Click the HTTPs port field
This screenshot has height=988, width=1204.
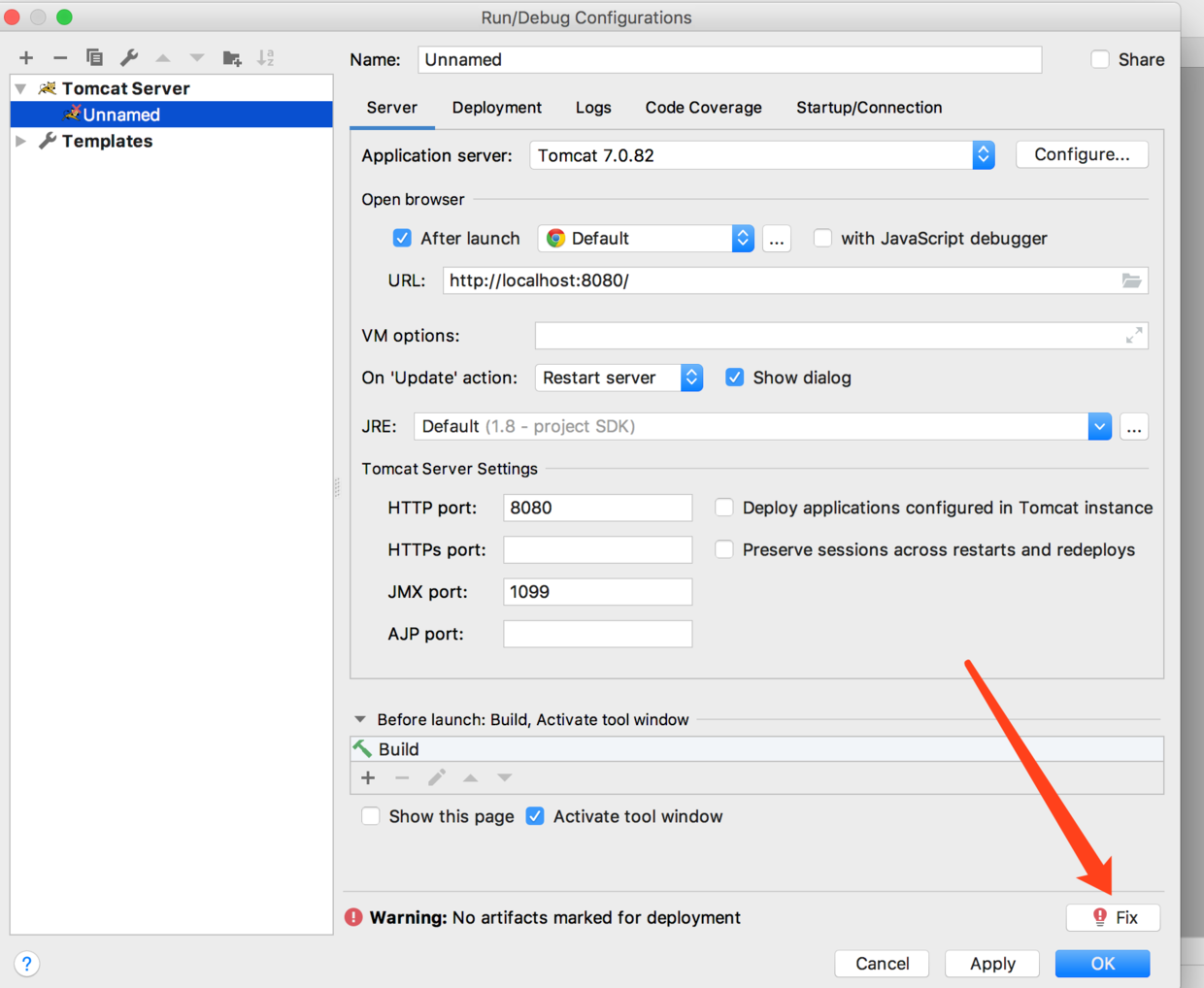(598, 549)
